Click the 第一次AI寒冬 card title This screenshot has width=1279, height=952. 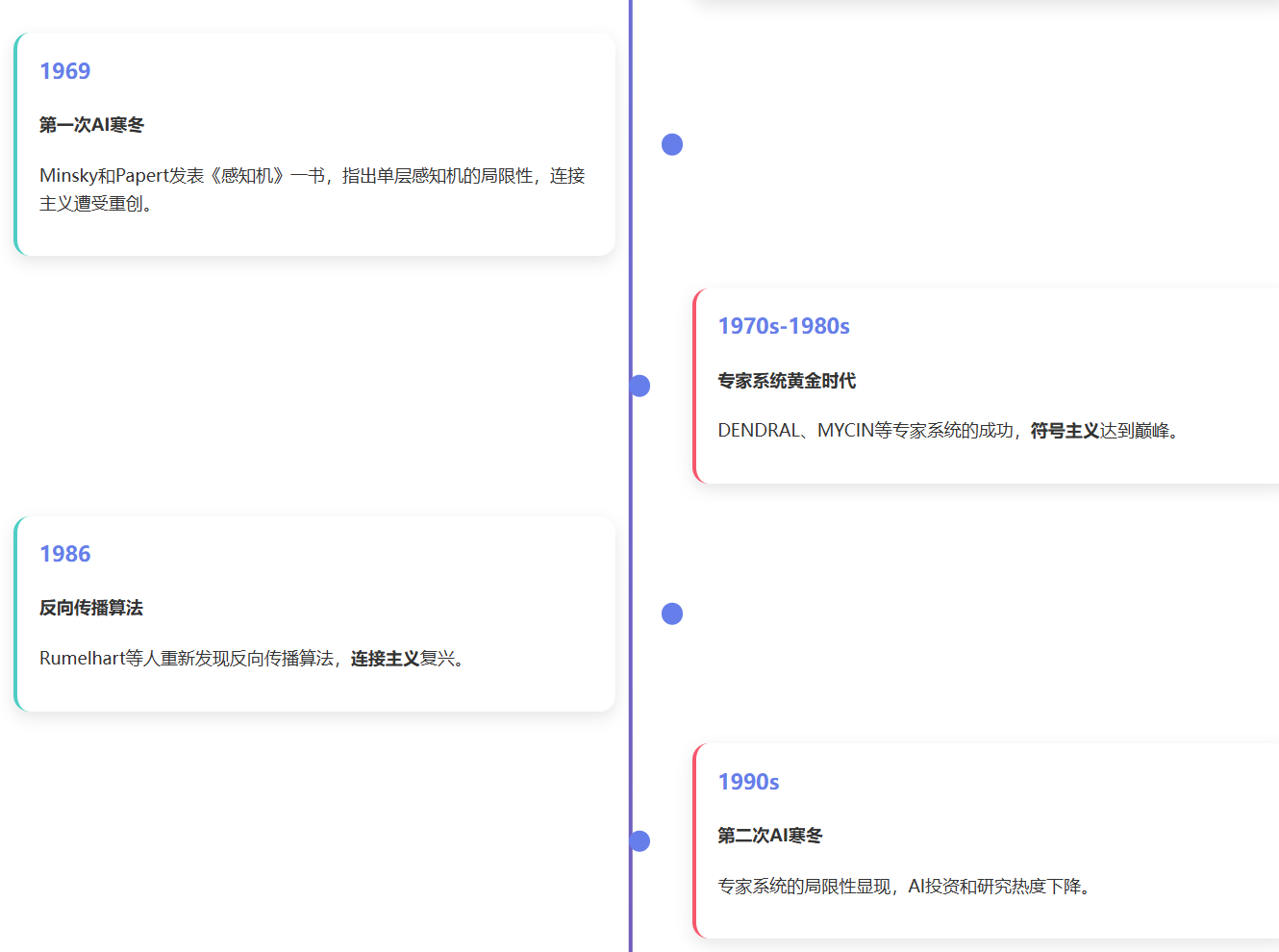90,124
